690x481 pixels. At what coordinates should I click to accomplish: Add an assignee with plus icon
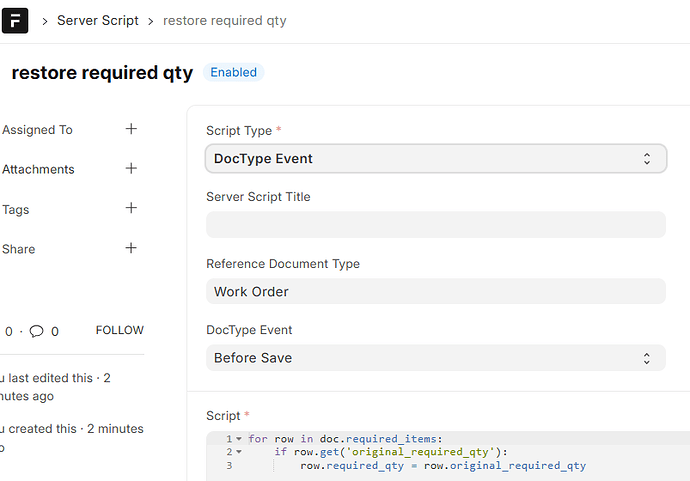131,129
